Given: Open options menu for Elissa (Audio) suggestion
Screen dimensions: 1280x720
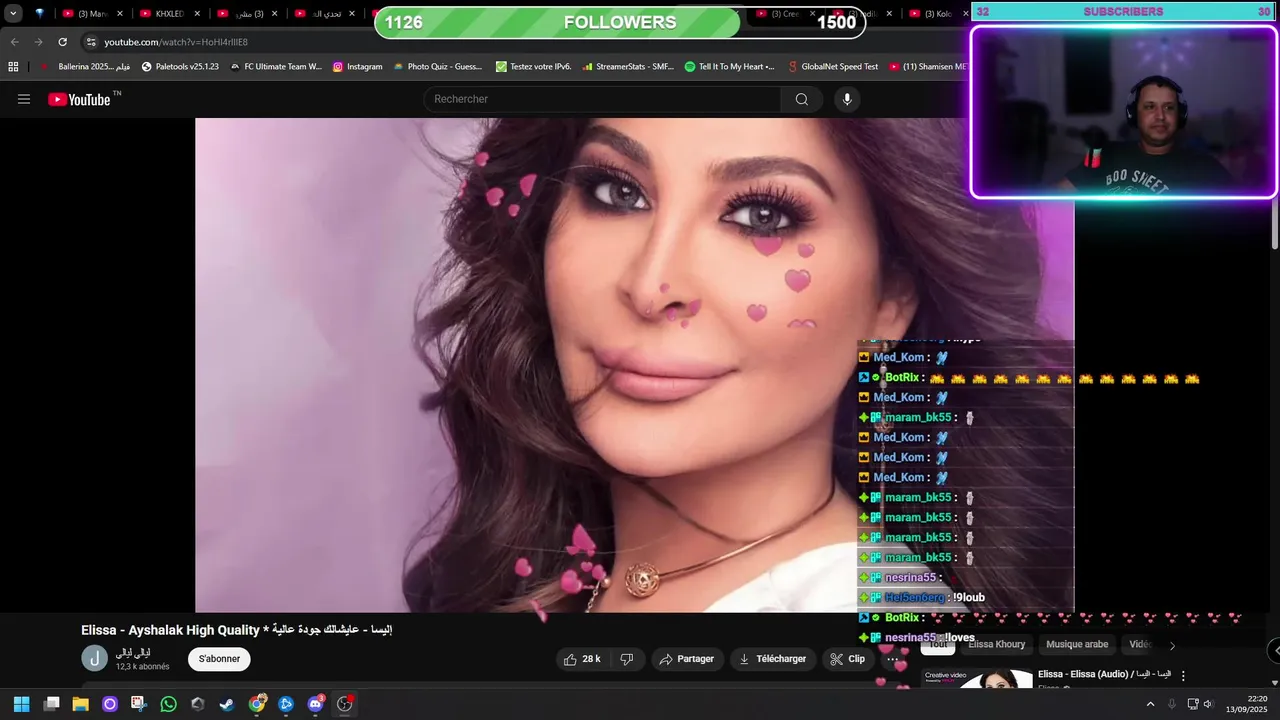Looking at the screenshot, I should click(1183, 676).
